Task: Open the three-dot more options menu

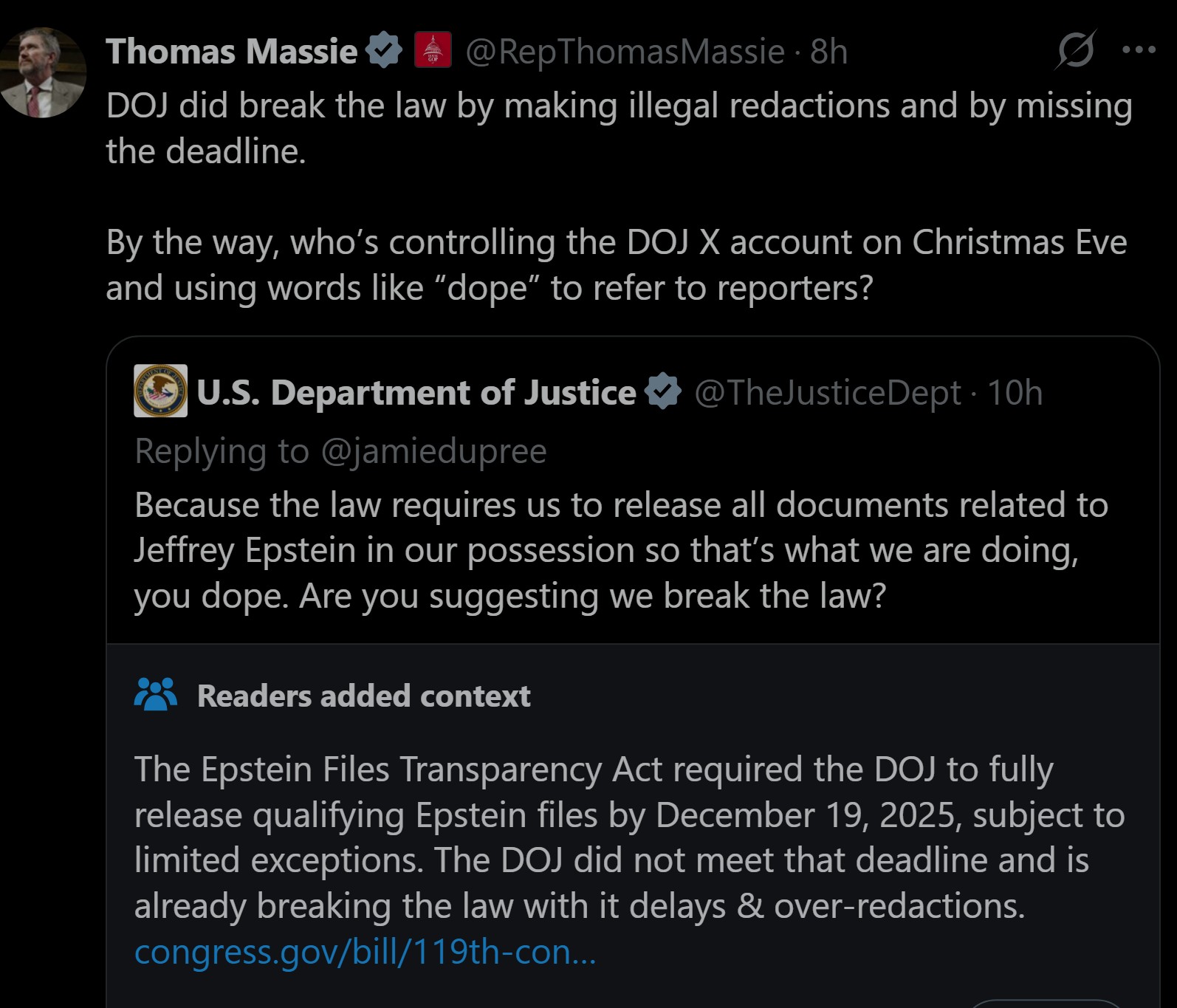Action: (x=1138, y=50)
